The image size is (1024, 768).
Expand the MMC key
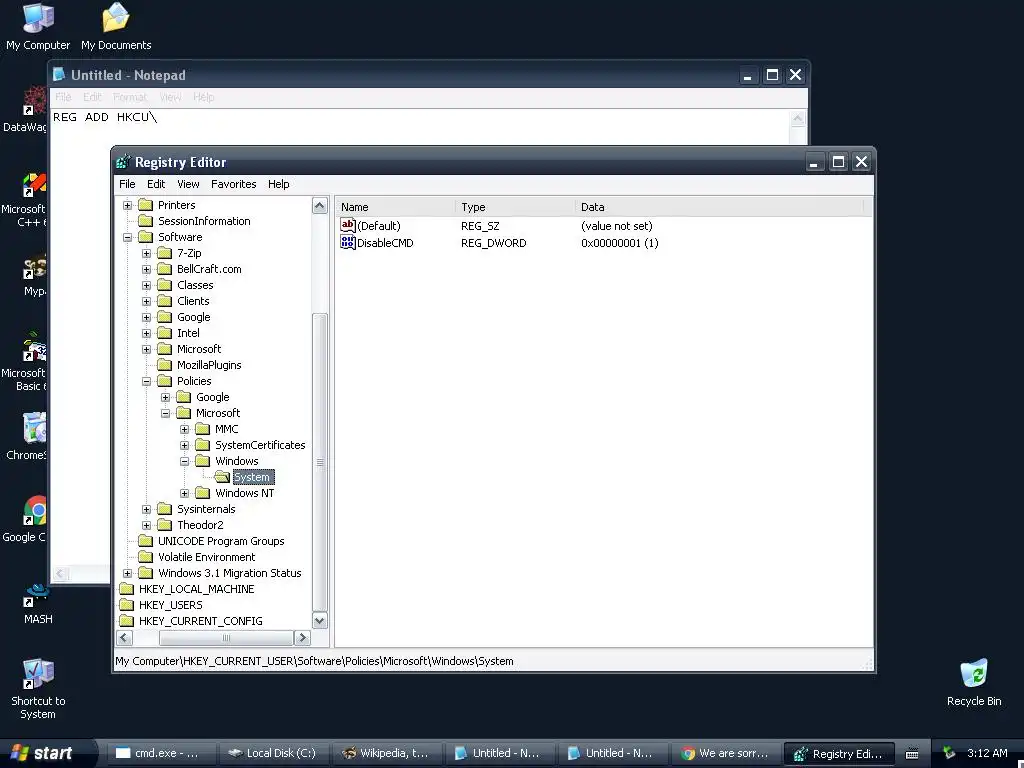click(x=185, y=429)
